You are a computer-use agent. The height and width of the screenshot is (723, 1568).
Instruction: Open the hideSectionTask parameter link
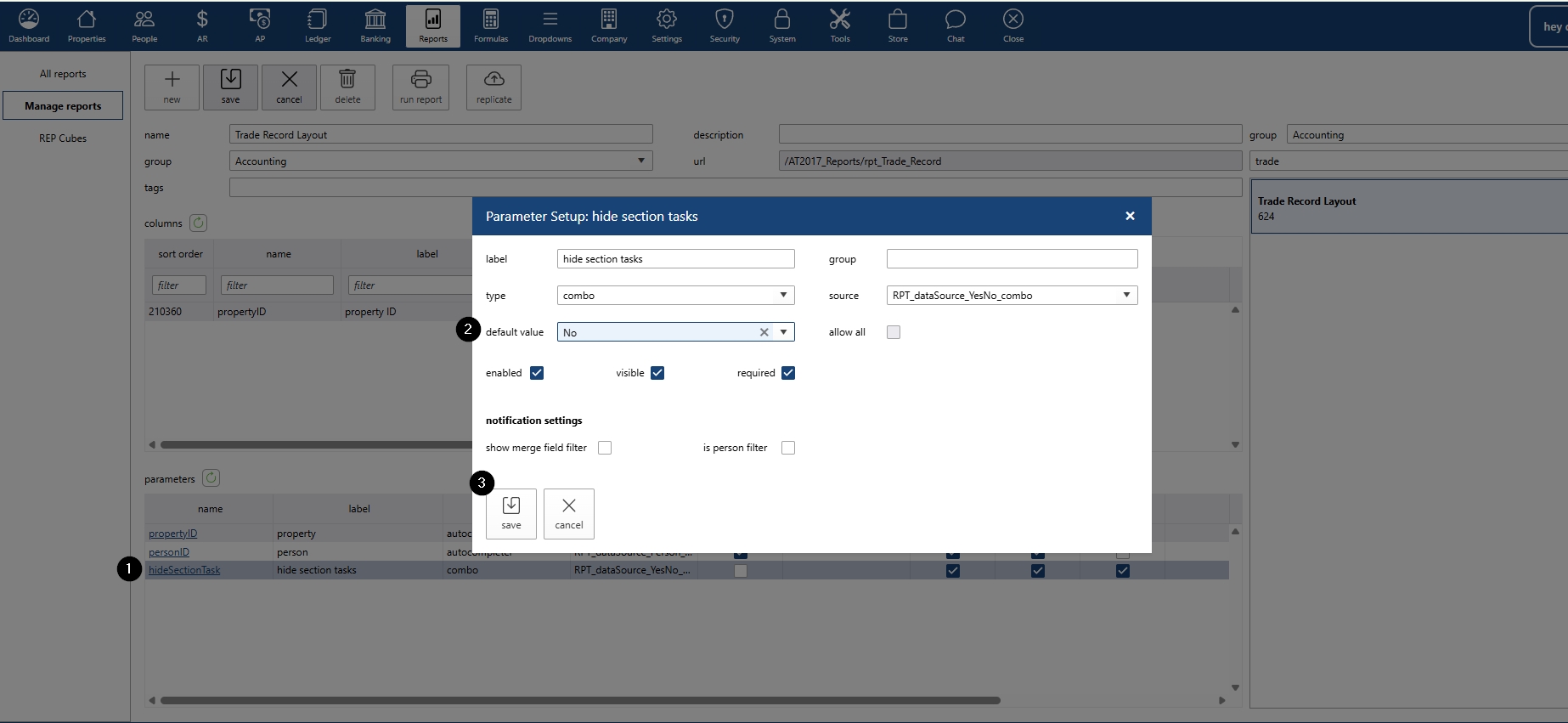point(184,570)
